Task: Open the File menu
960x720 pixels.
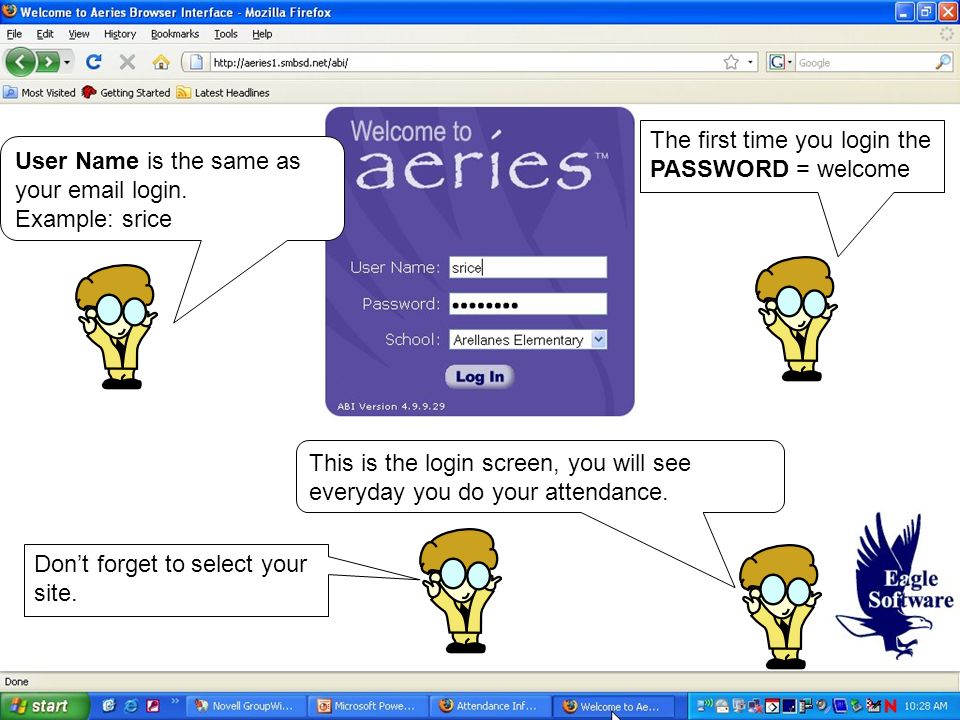Action: (x=14, y=34)
